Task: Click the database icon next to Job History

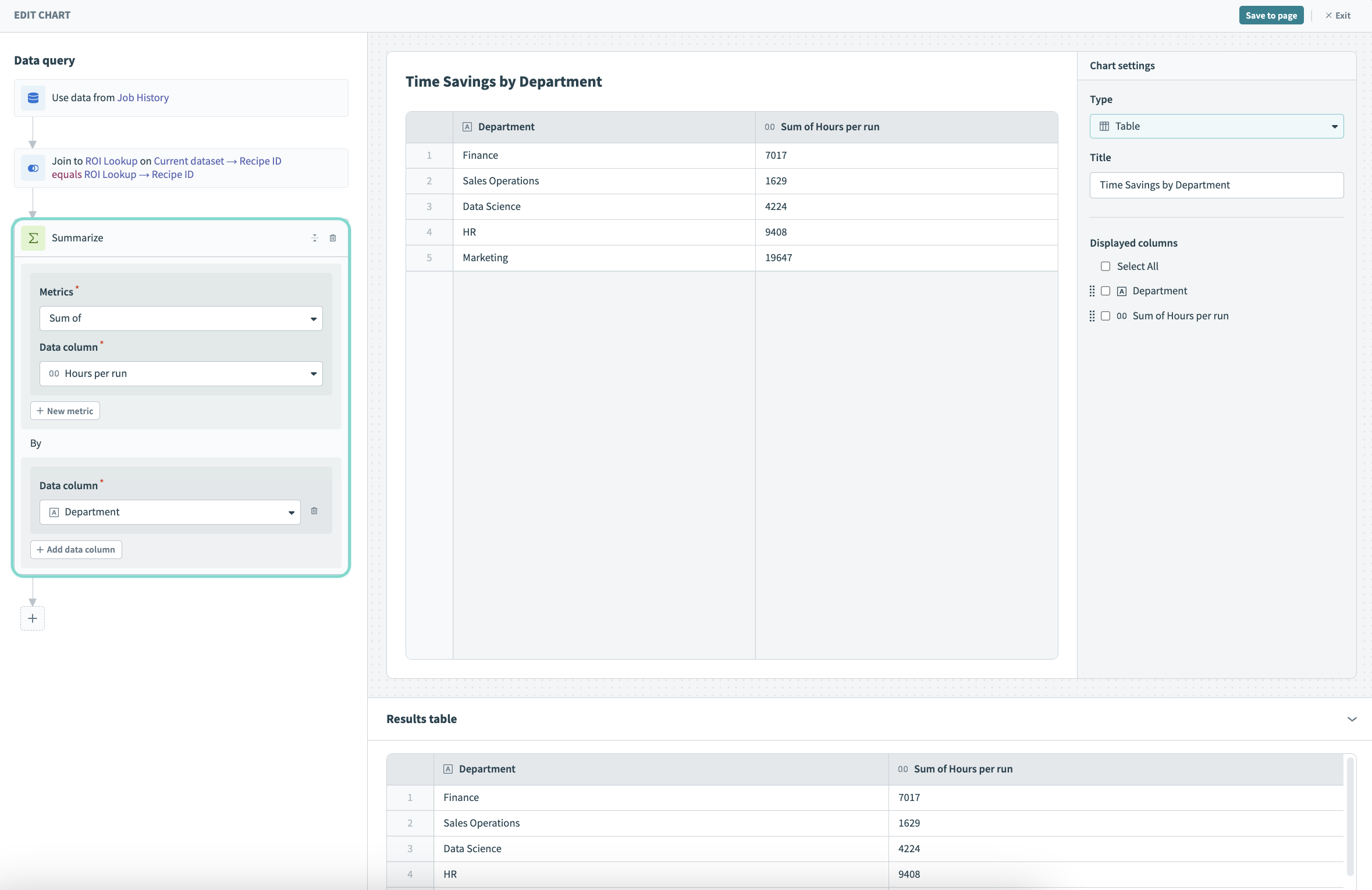Action: [x=33, y=98]
